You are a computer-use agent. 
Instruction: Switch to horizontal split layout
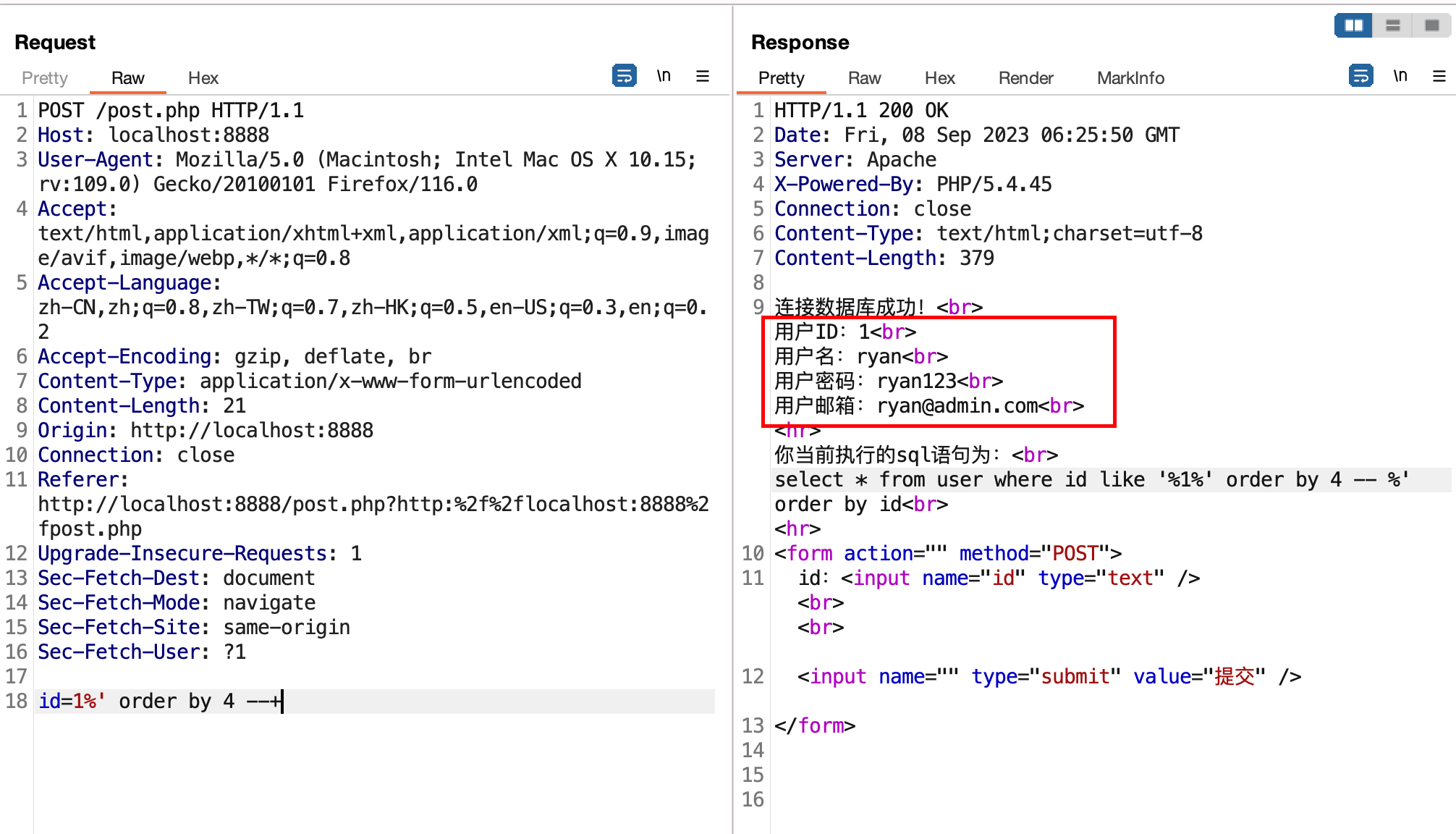tap(1392, 25)
